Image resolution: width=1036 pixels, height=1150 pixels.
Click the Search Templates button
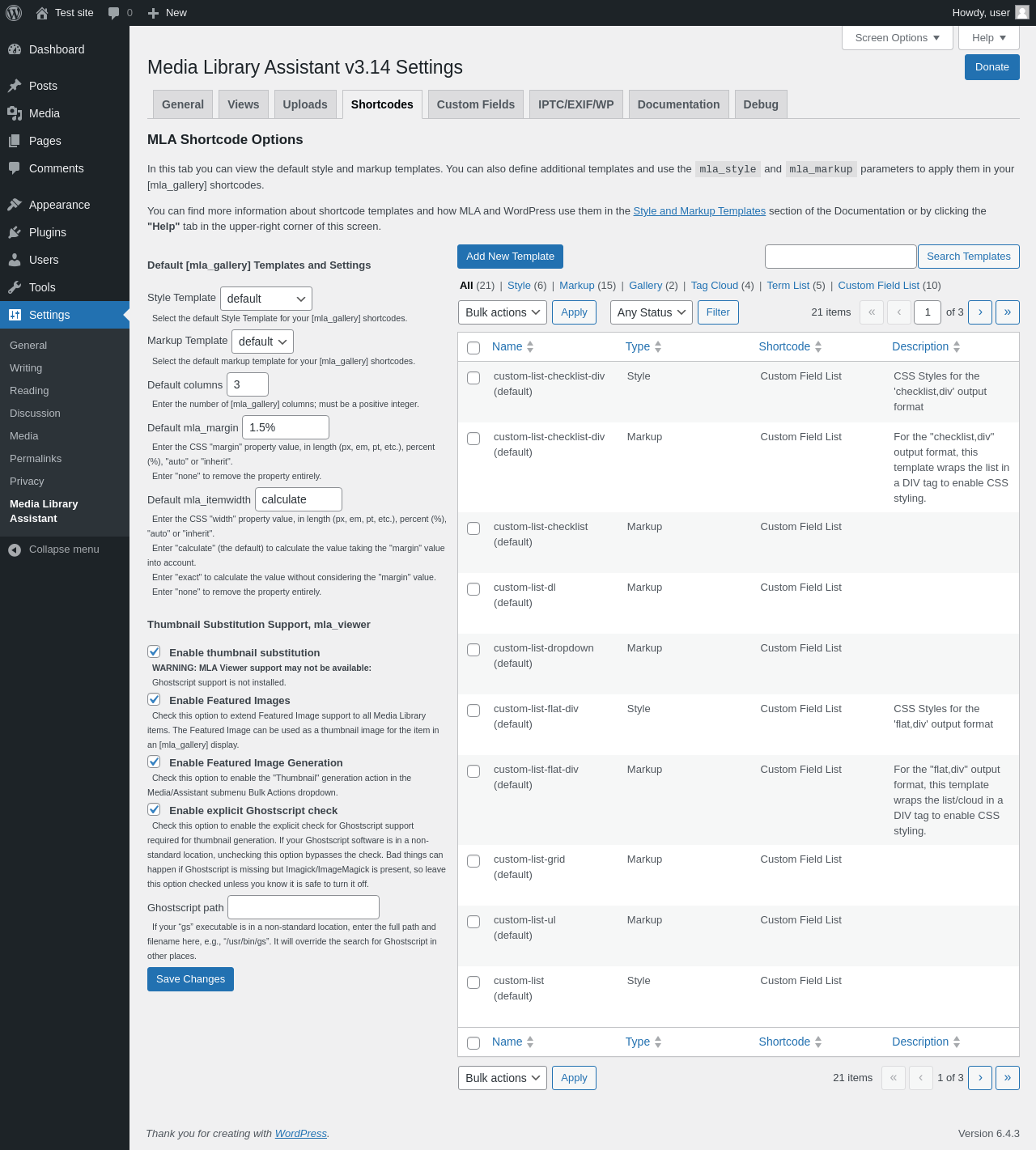pyautogui.click(x=969, y=257)
